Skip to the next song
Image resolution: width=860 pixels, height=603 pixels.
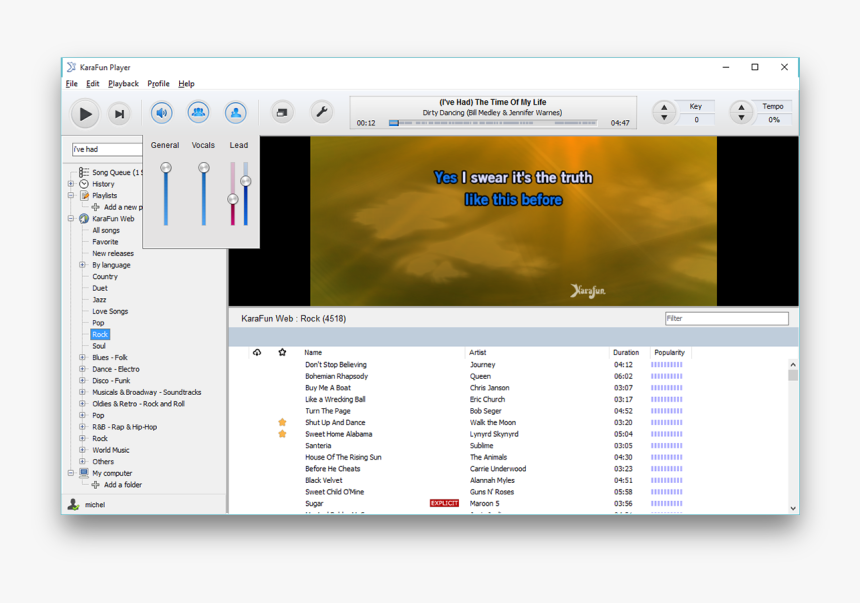(x=119, y=114)
